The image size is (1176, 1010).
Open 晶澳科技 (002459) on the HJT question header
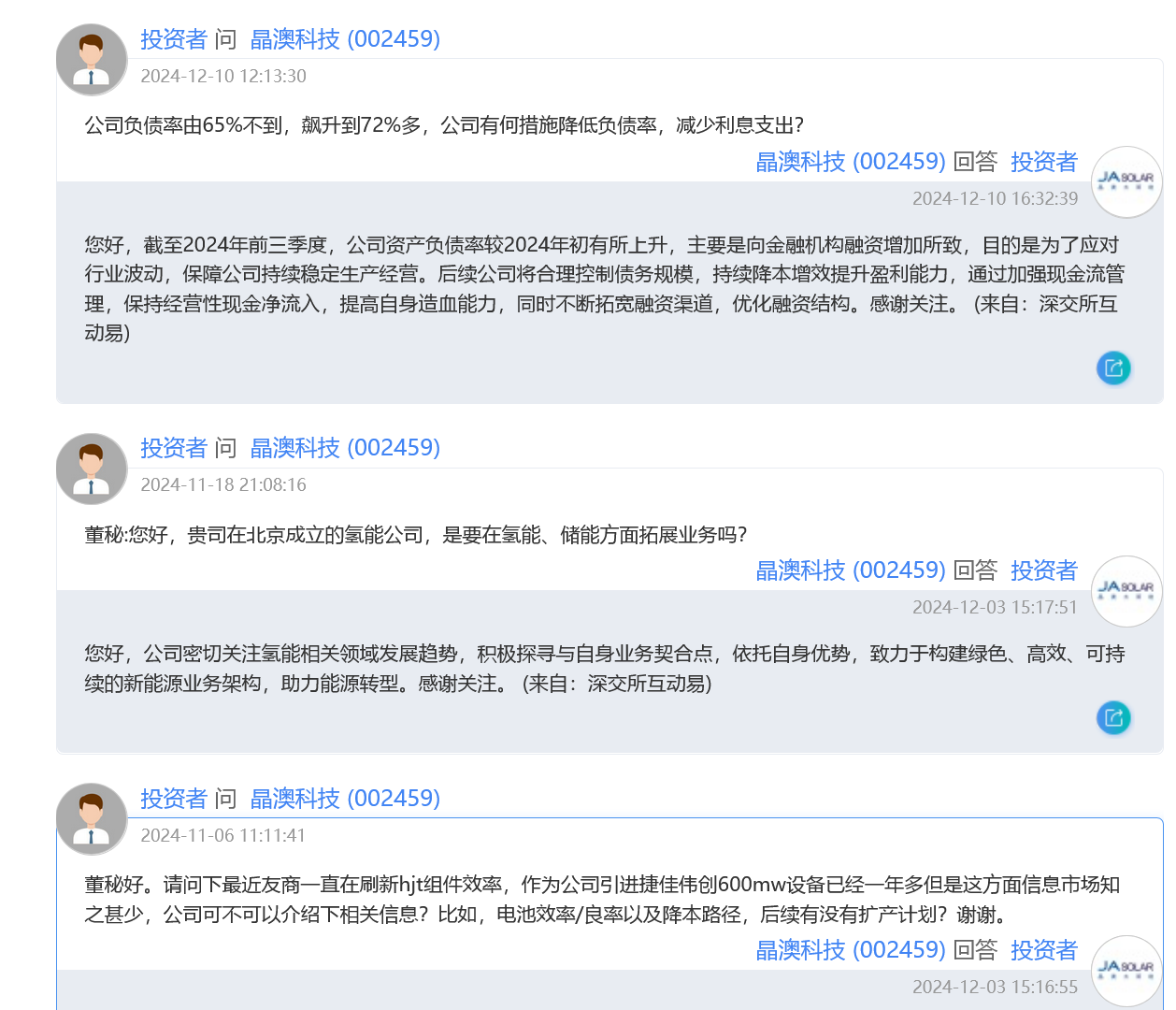[x=346, y=798]
